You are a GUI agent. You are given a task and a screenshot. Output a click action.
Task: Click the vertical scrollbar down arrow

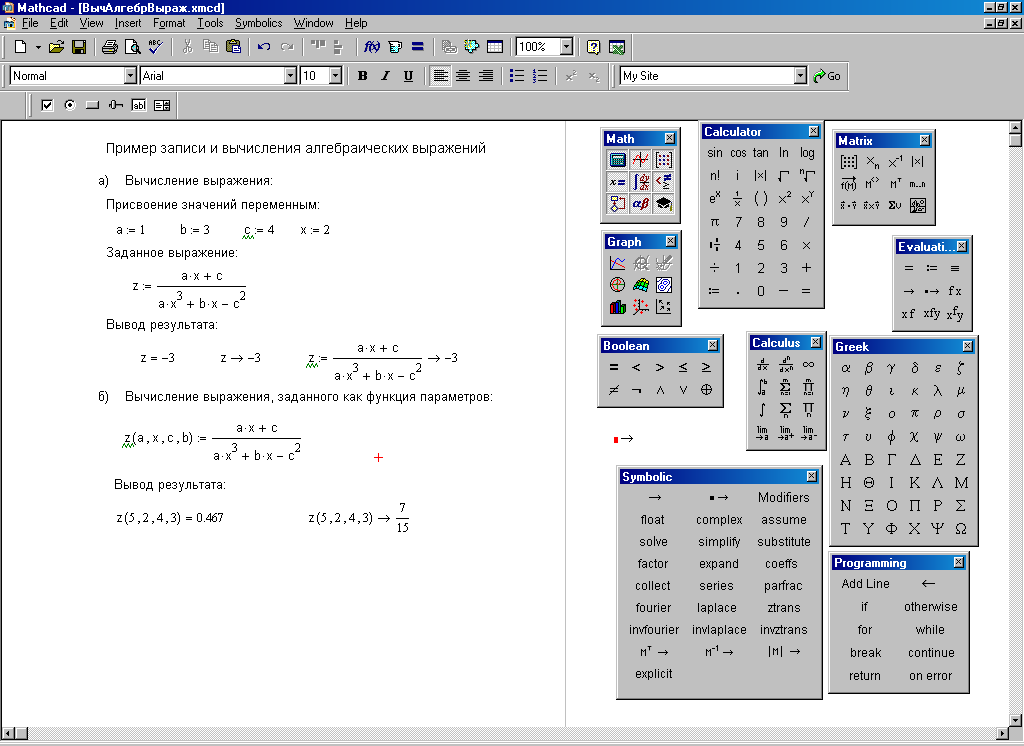[1015, 720]
